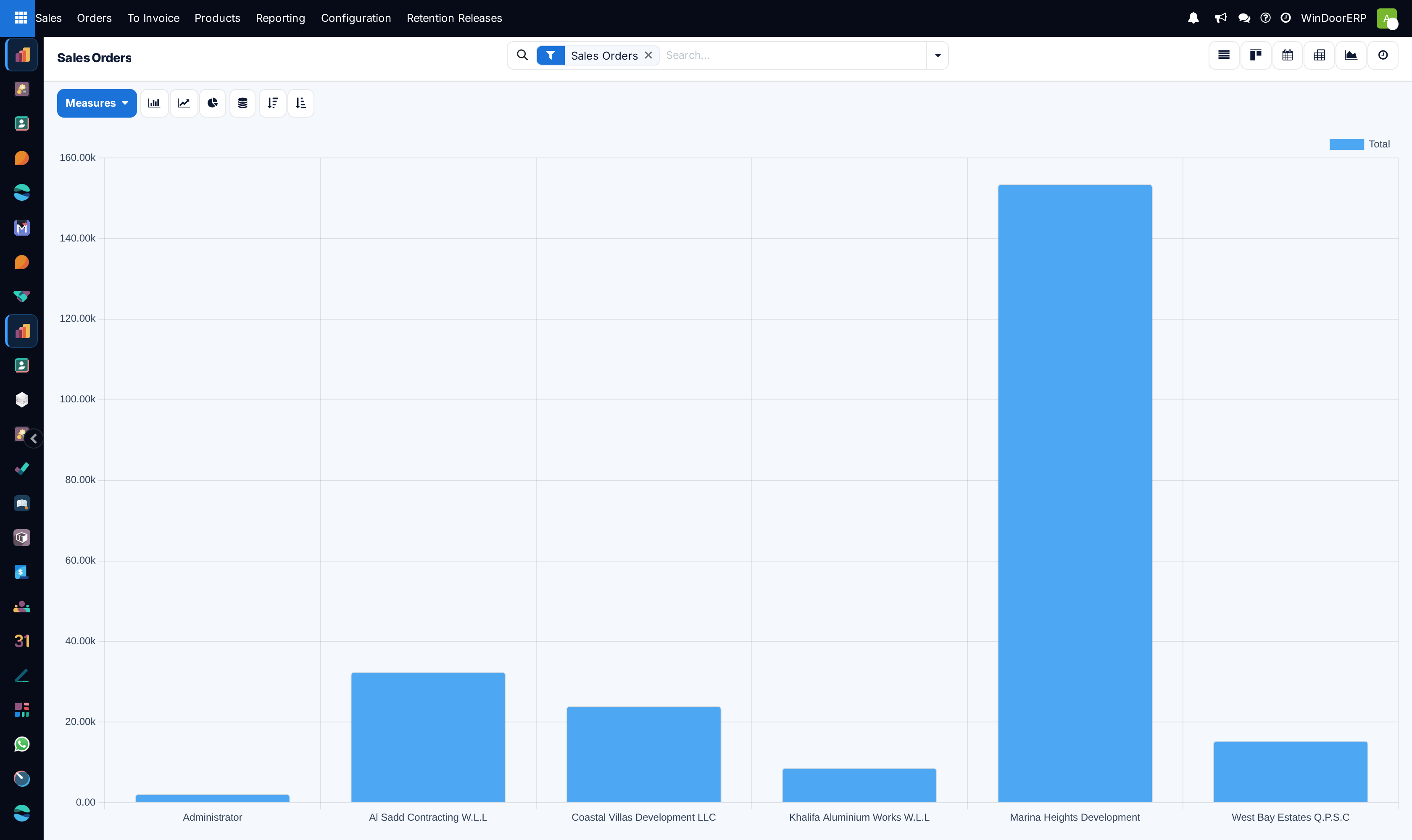The width and height of the screenshot is (1412, 840).
Task: Open the open-book app in sidebar
Action: coord(21,503)
